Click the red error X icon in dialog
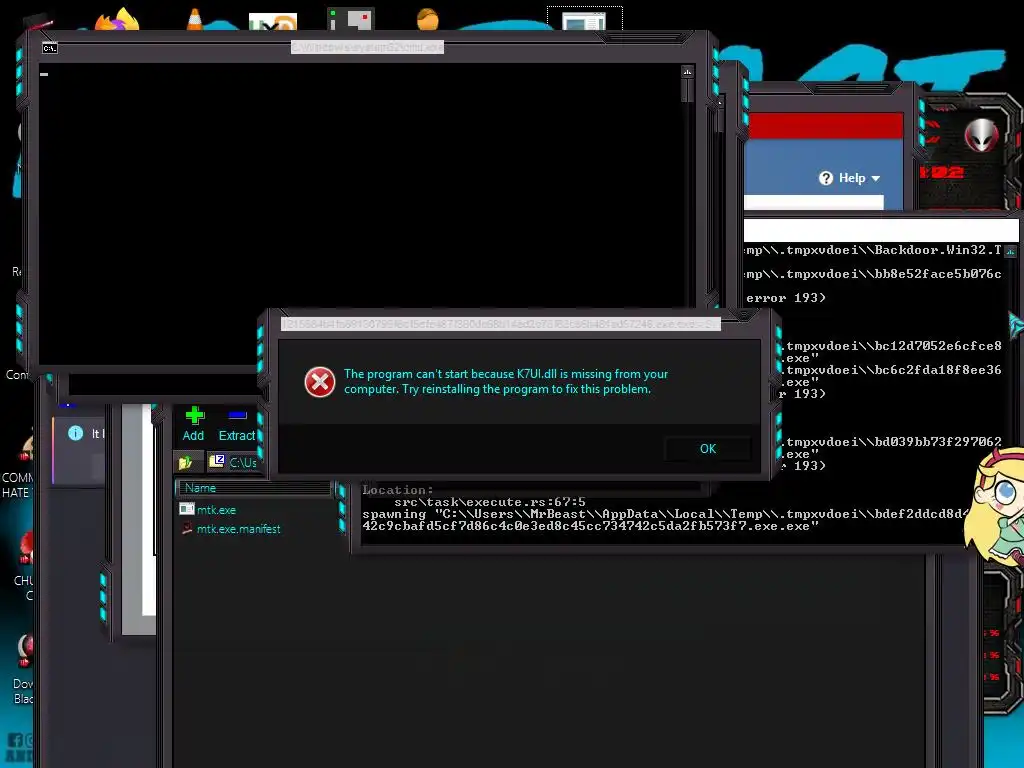Viewport: 1024px width, 768px height. pyautogui.click(x=320, y=382)
